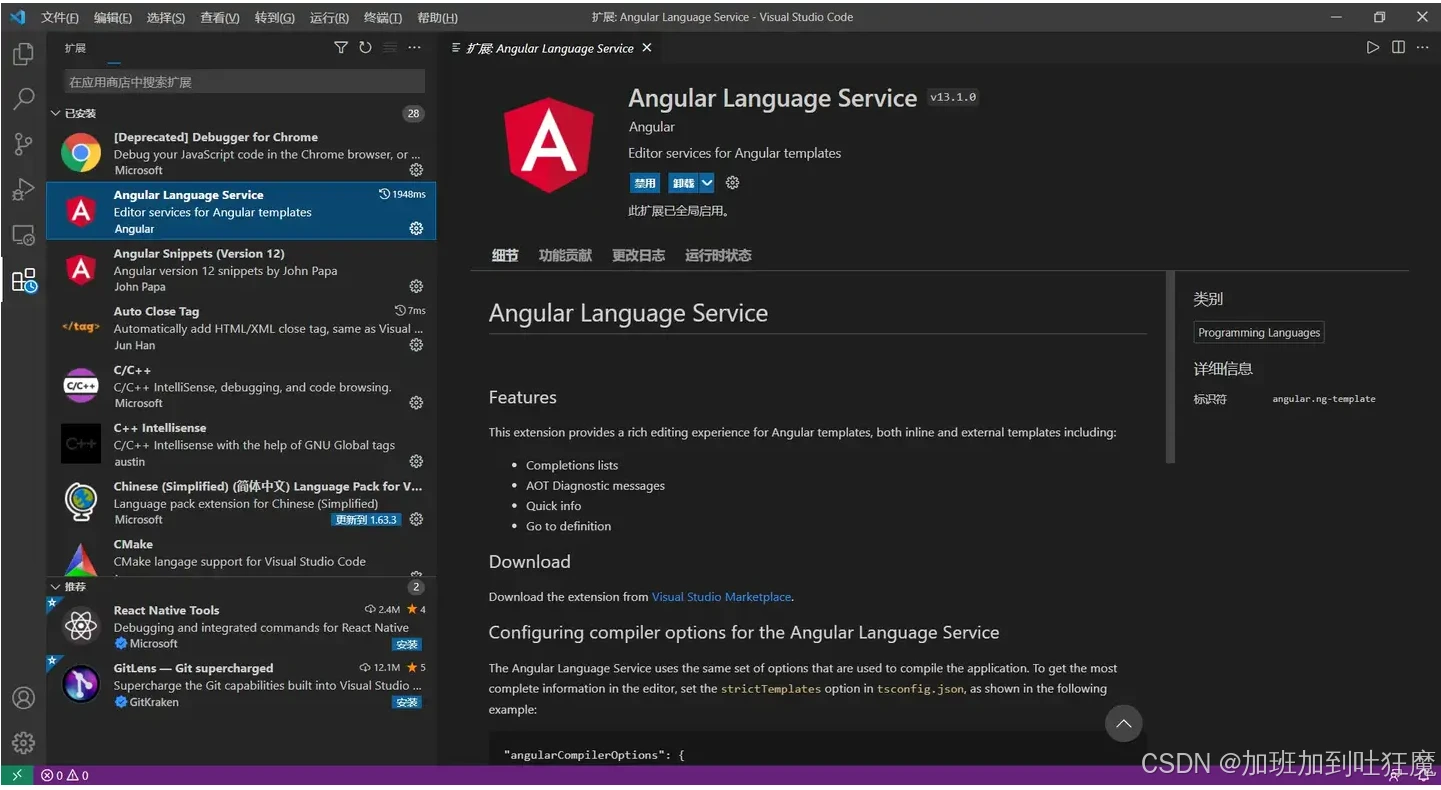This screenshot has width=1441, height=790.
Task: Click the Extensions icon in activity bar
Action: 23,281
